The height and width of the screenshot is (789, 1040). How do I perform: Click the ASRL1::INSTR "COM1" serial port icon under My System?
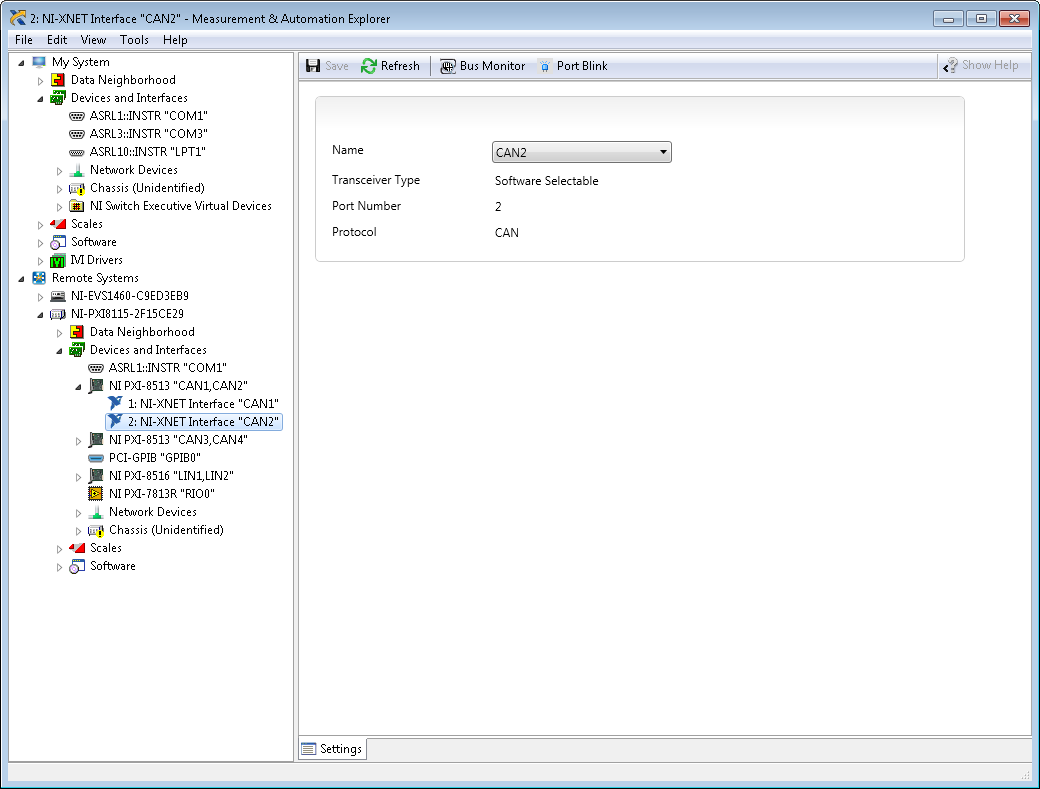(x=77, y=116)
